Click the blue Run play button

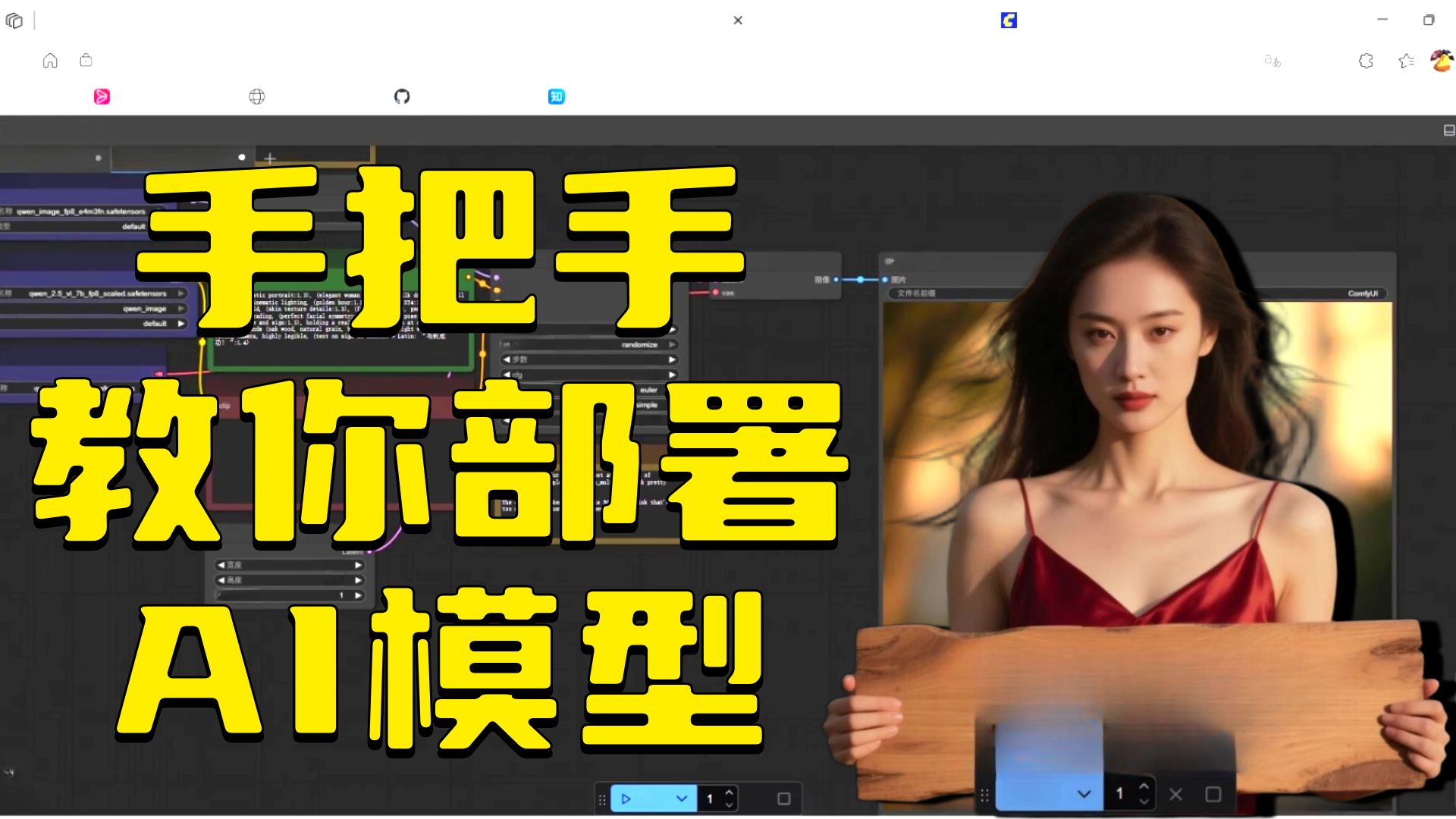pyautogui.click(x=626, y=799)
